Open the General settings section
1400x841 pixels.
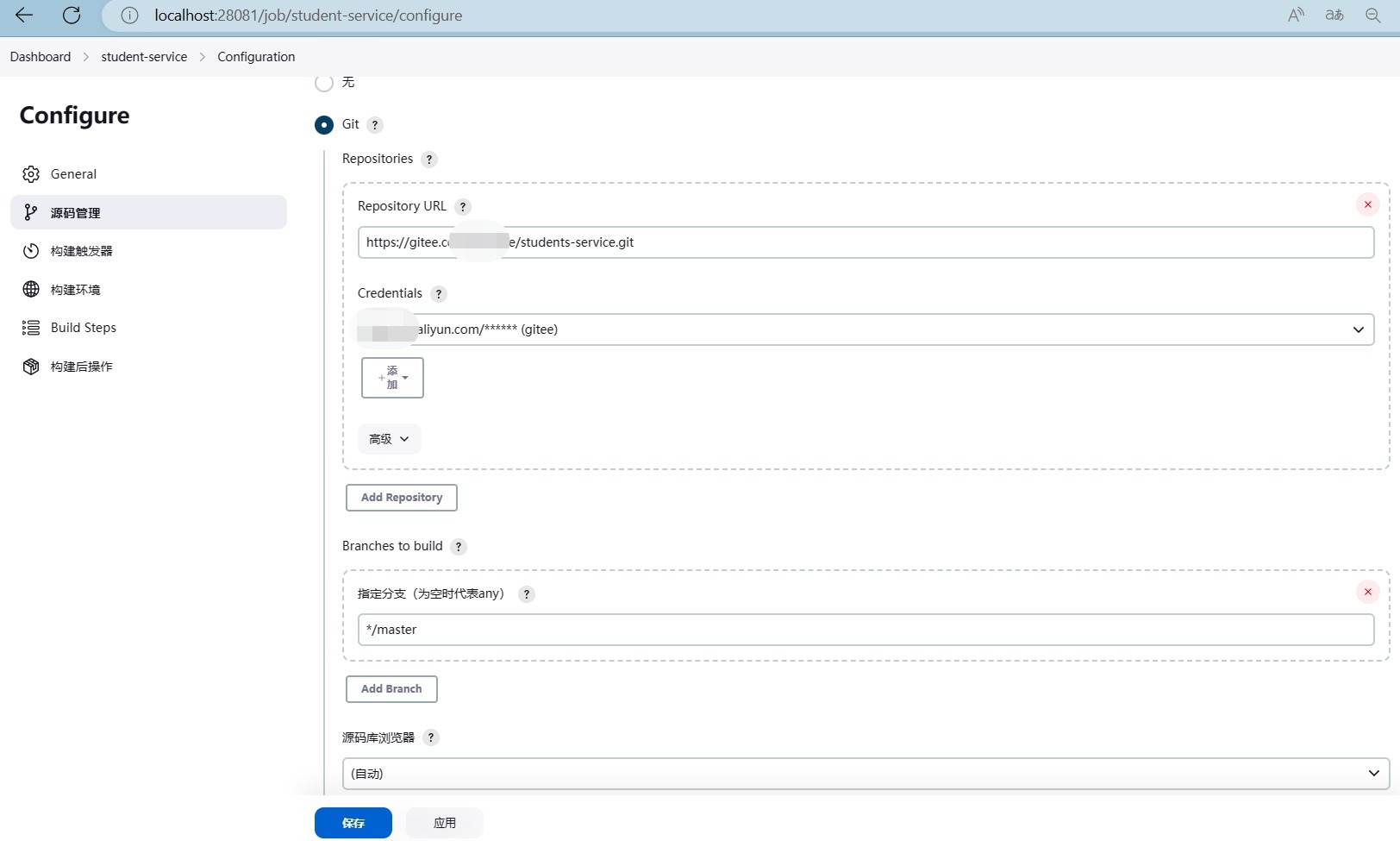tap(72, 173)
